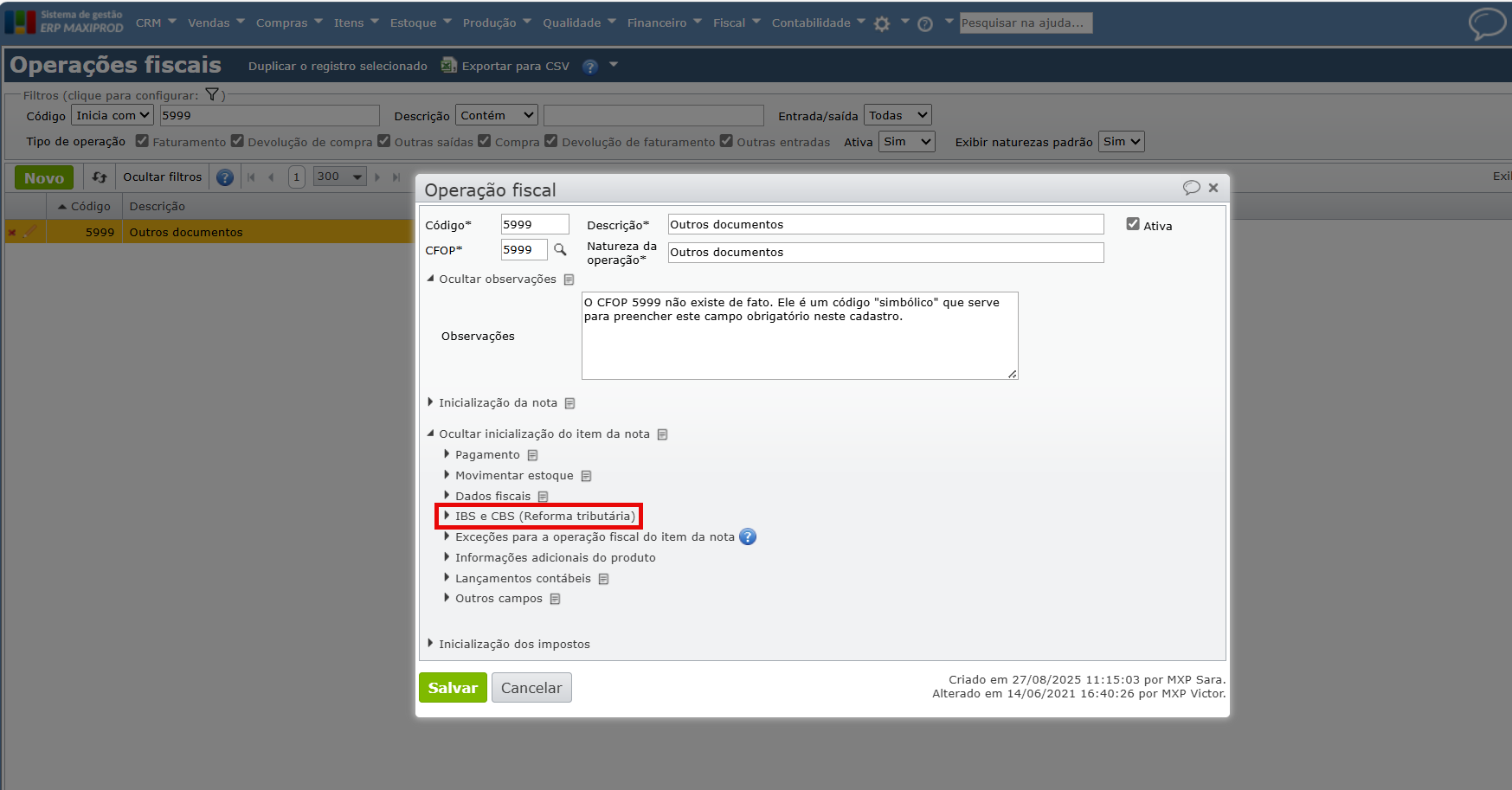
Task: Delete row 5999 with the red X icon
Action: click(12, 232)
